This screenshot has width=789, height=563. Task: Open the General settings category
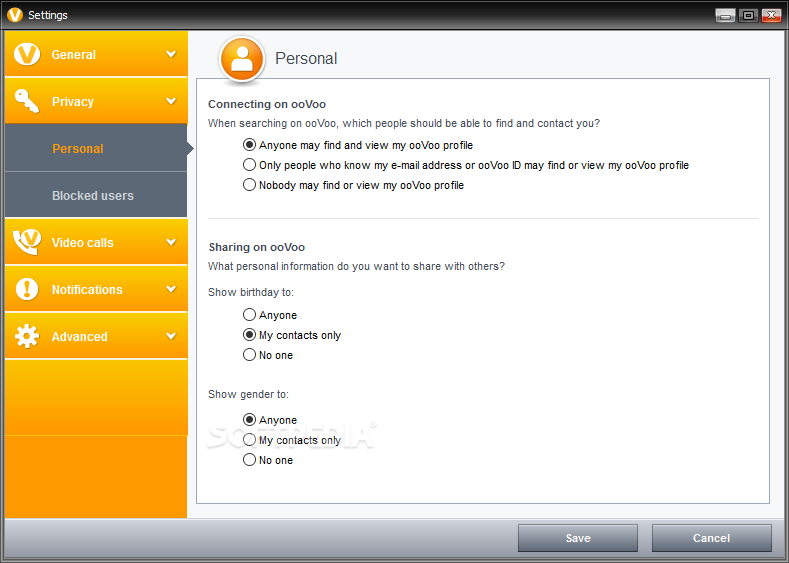tap(96, 54)
